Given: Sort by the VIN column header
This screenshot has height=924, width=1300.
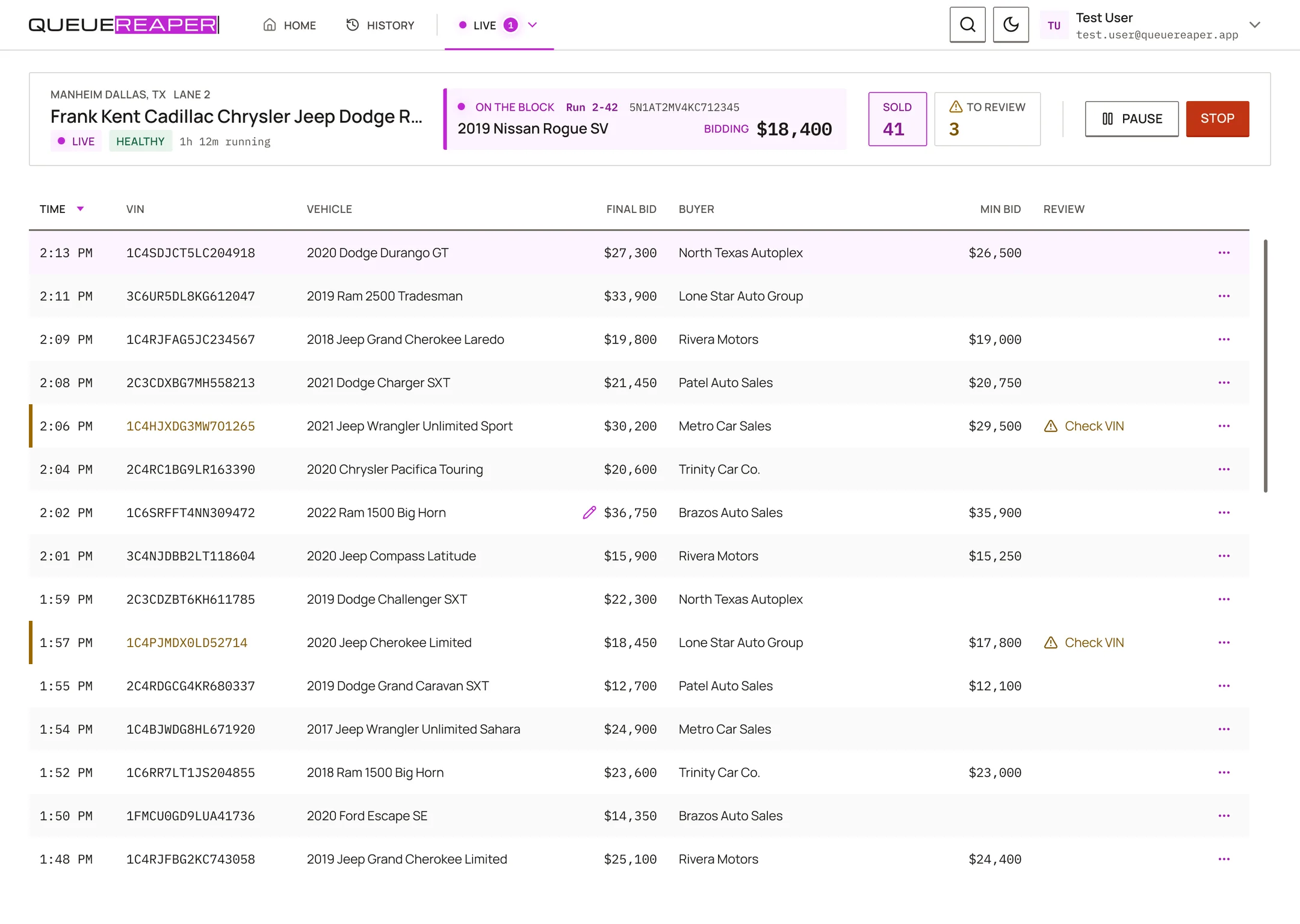Looking at the screenshot, I should [x=135, y=209].
